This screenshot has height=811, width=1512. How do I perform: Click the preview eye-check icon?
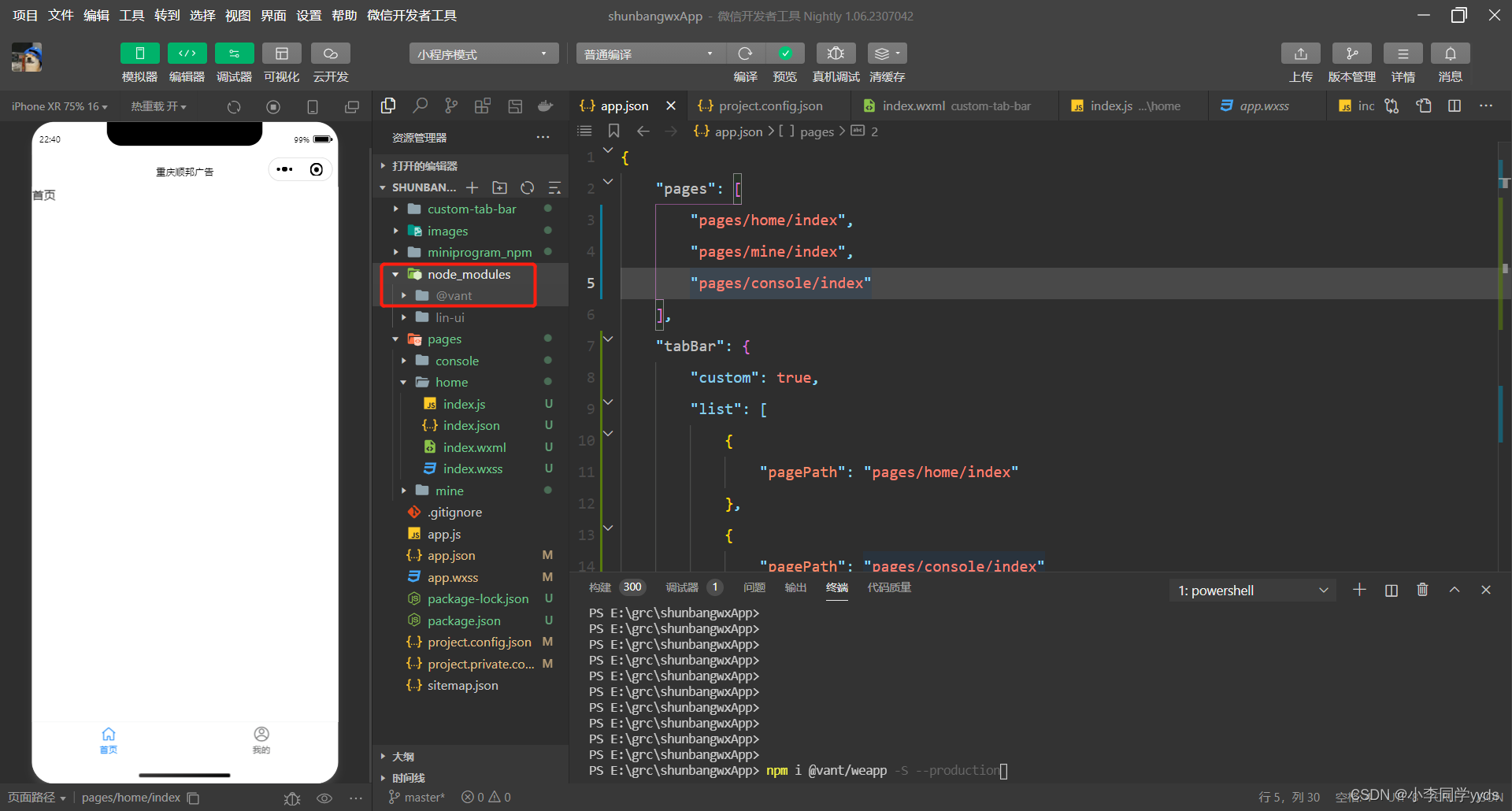[x=785, y=54]
